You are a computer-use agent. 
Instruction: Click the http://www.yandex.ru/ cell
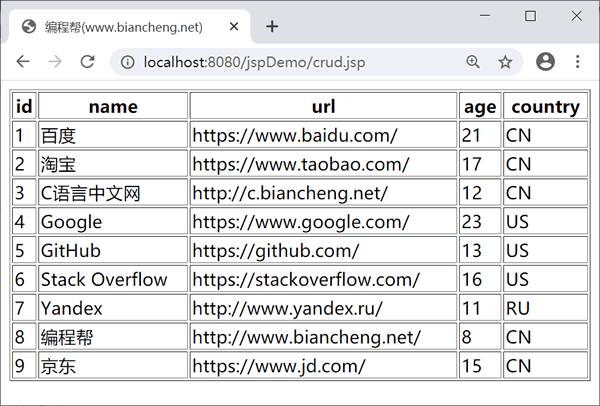[x=323, y=308]
